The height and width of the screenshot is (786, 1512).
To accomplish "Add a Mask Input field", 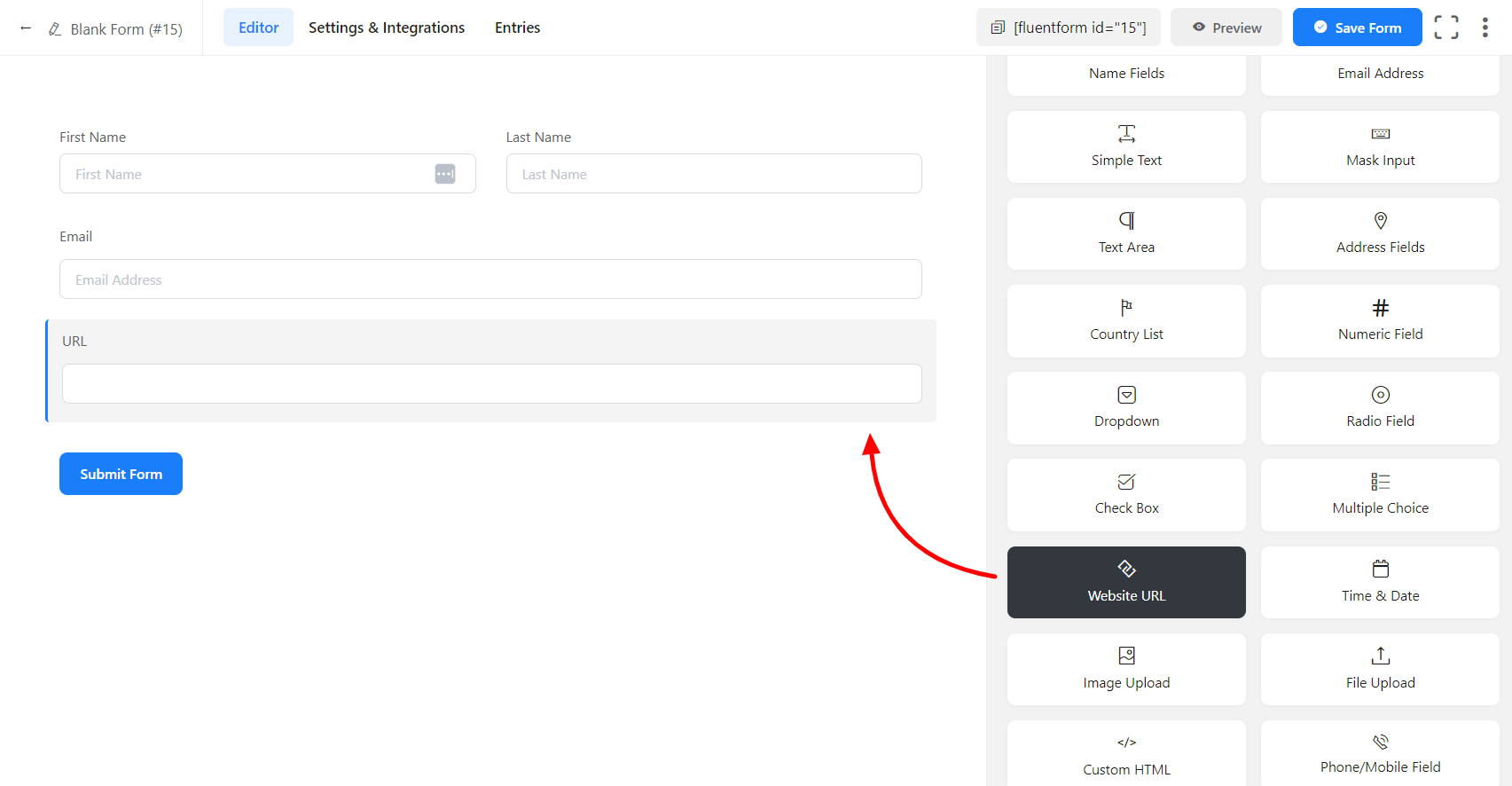I will [1380, 147].
